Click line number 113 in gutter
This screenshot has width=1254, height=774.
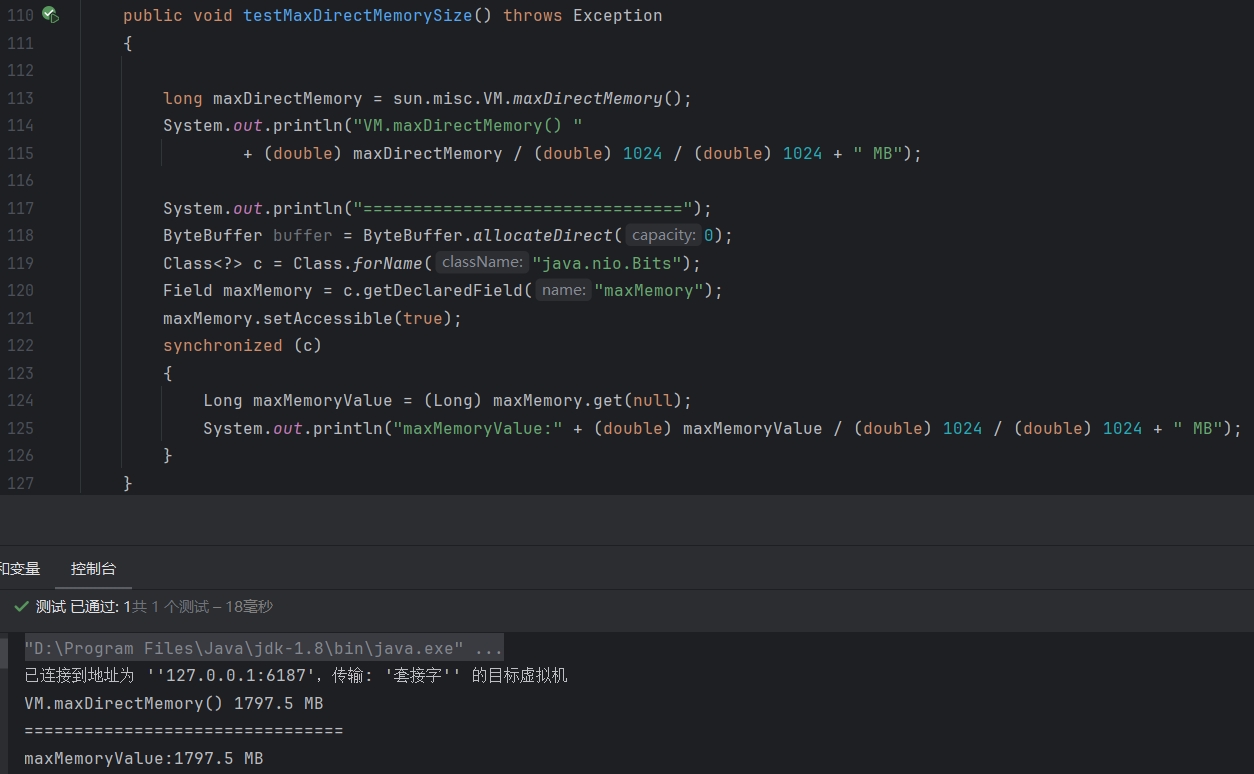click(x=20, y=98)
